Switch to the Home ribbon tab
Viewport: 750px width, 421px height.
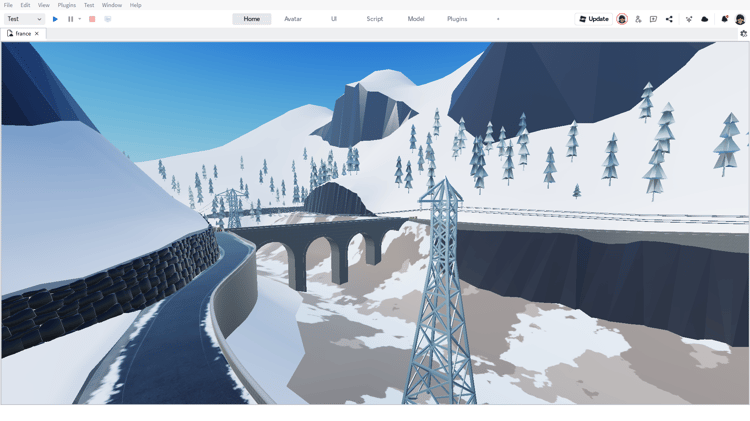tap(252, 19)
